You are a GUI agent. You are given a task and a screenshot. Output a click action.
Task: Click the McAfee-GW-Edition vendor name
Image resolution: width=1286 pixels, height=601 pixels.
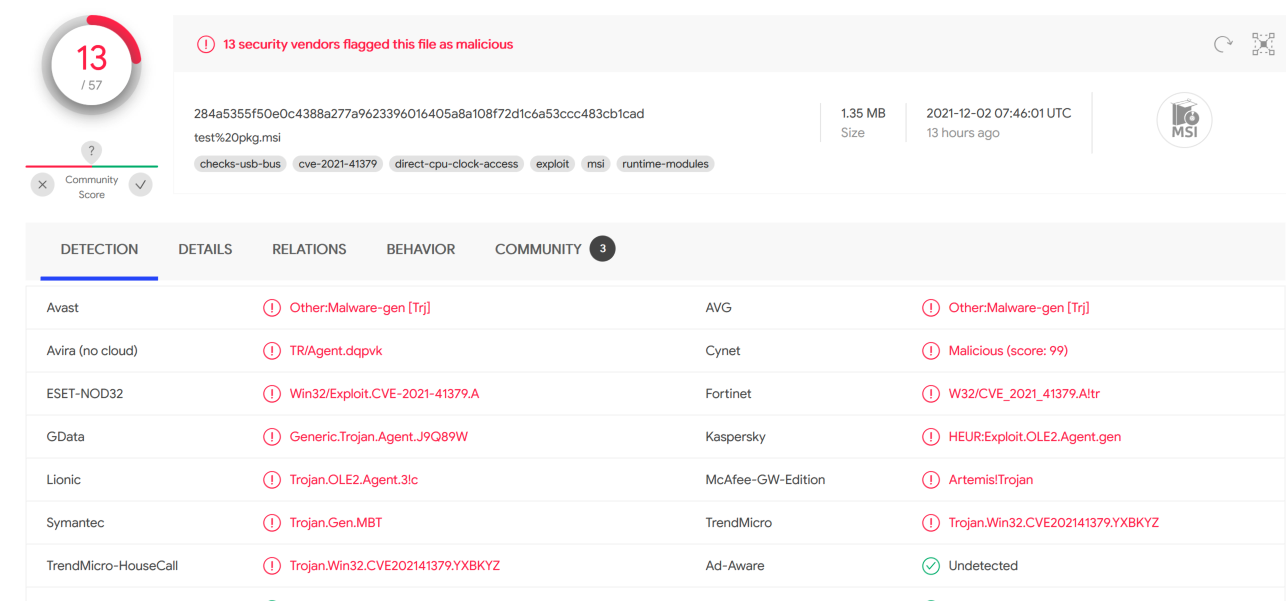pyautogui.click(x=765, y=480)
